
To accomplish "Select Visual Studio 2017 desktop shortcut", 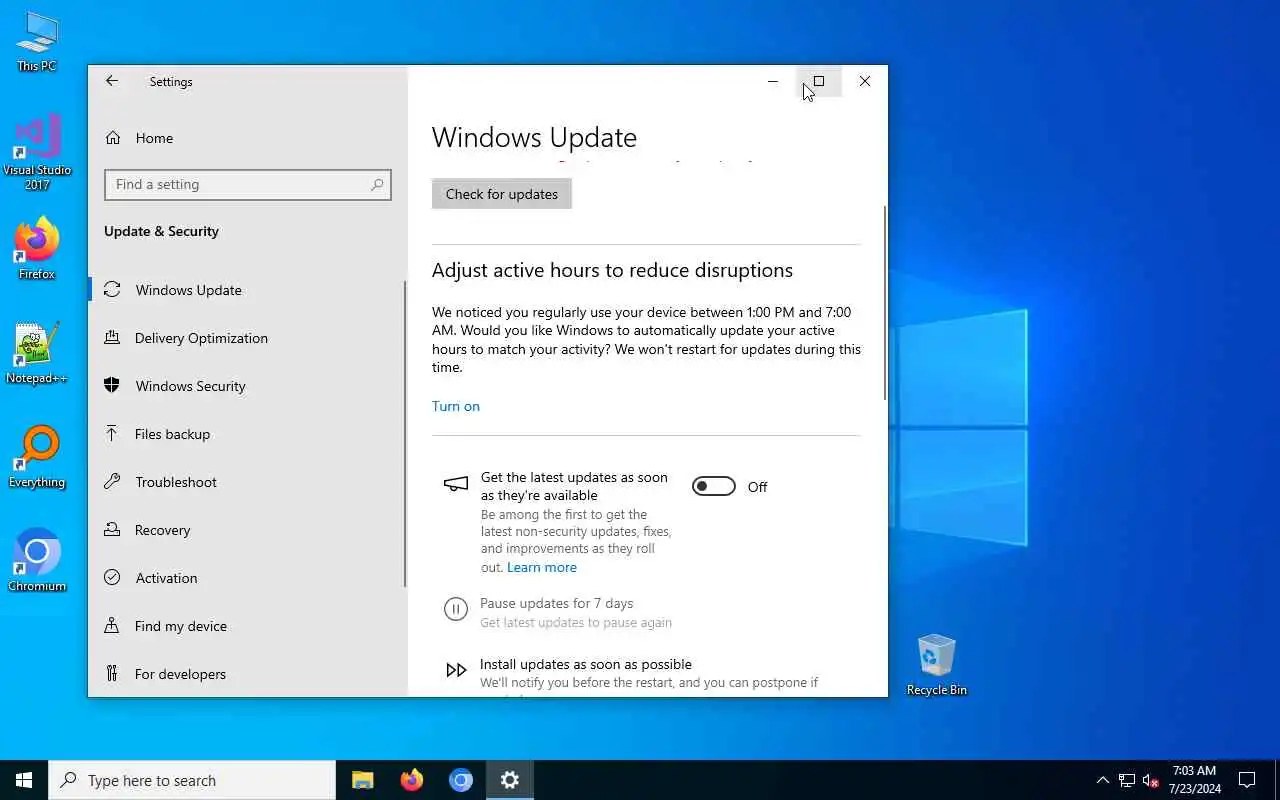I will 37,152.
